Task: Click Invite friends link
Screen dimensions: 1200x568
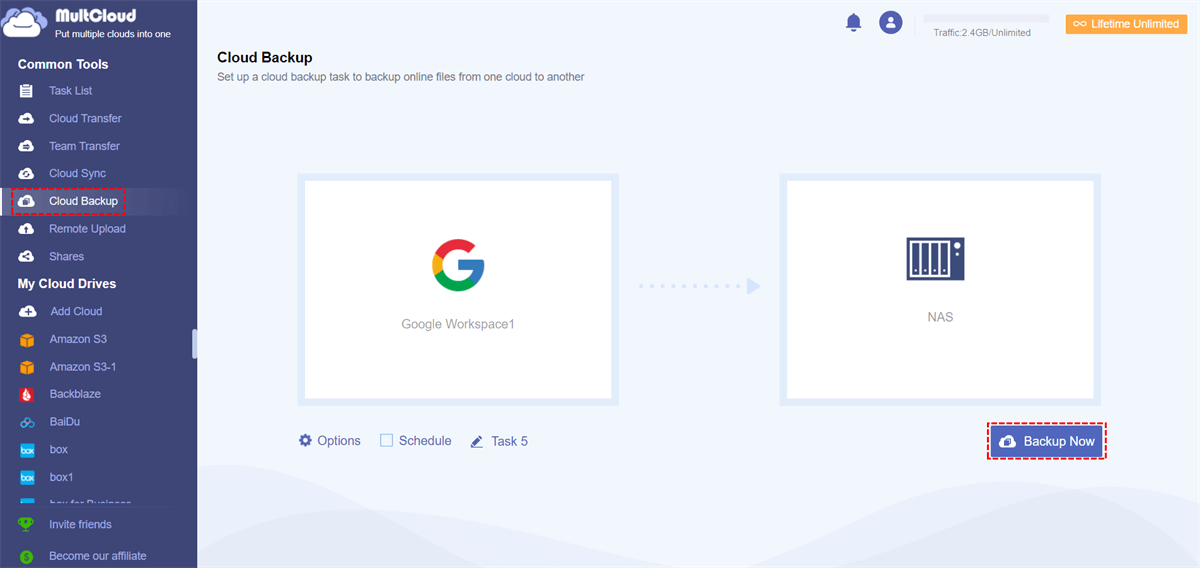Action: [x=80, y=524]
